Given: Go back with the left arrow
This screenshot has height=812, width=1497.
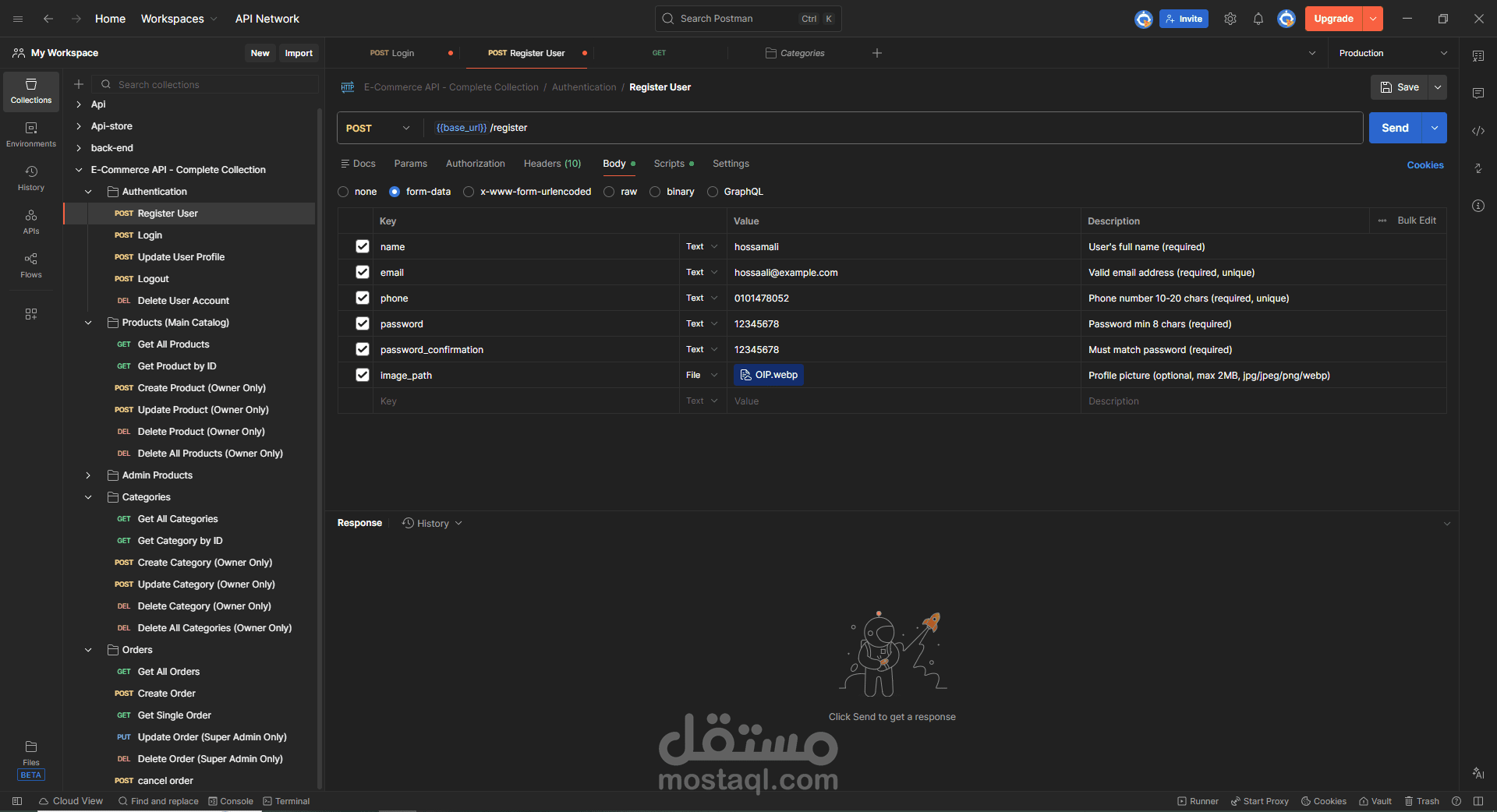Looking at the screenshot, I should [x=48, y=19].
